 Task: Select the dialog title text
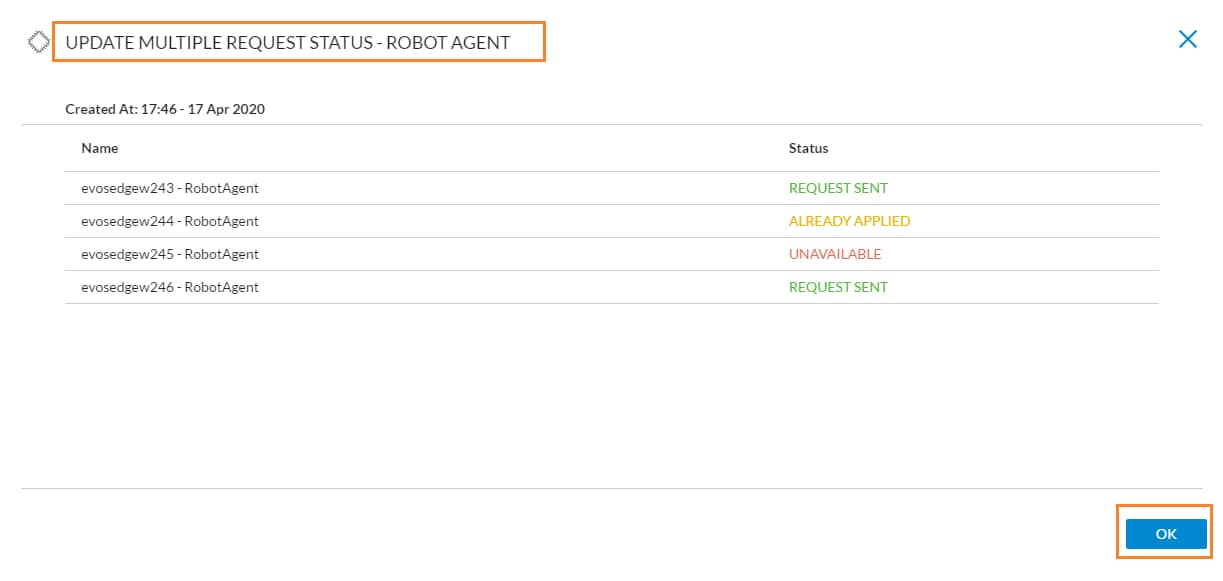point(288,43)
